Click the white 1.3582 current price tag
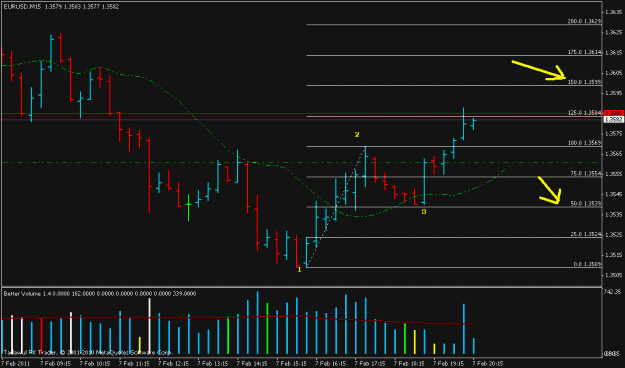 tap(614, 120)
